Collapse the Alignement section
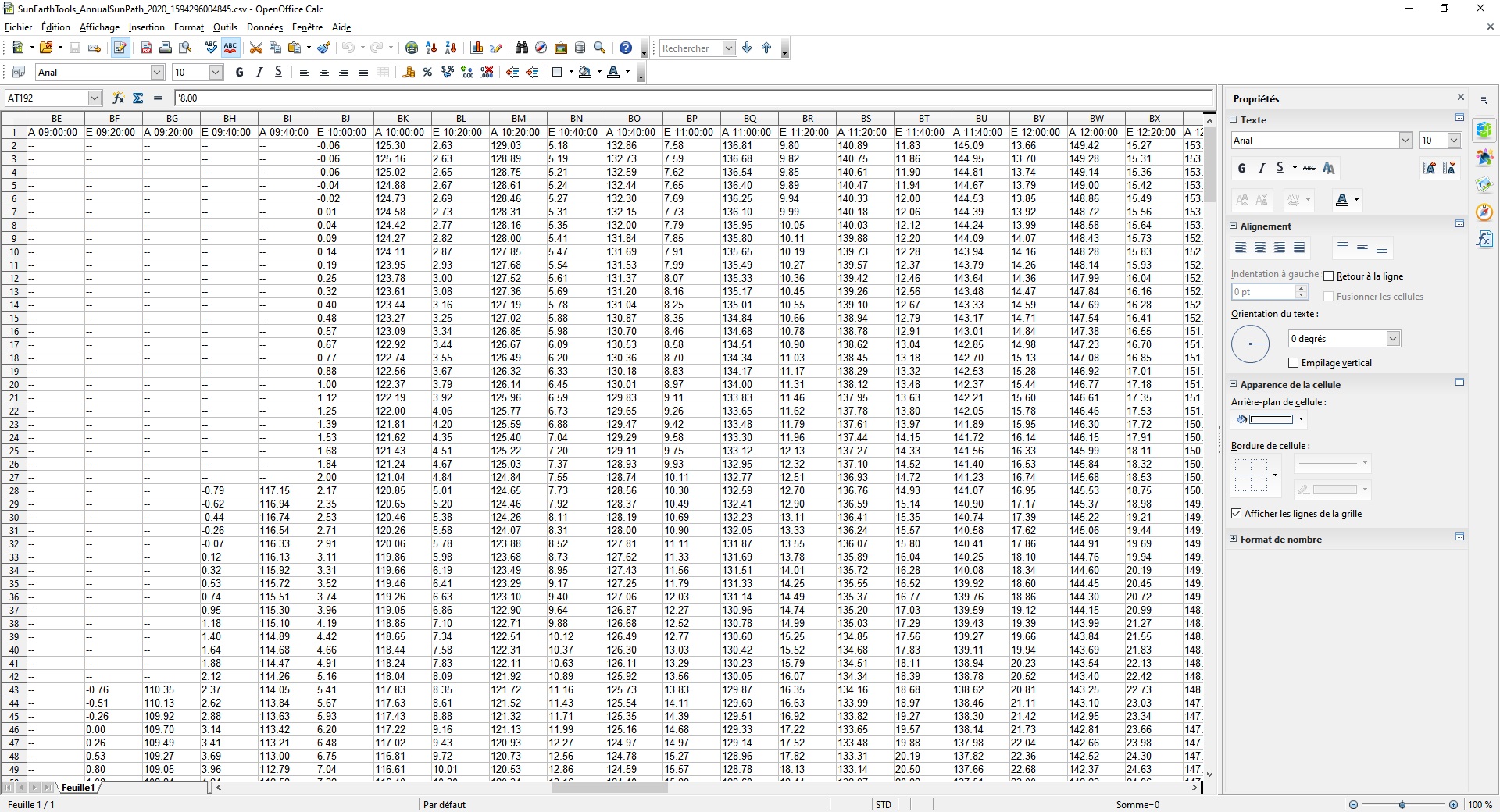Screen dimensions: 1500x812 pyautogui.click(x=1234, y=226)
